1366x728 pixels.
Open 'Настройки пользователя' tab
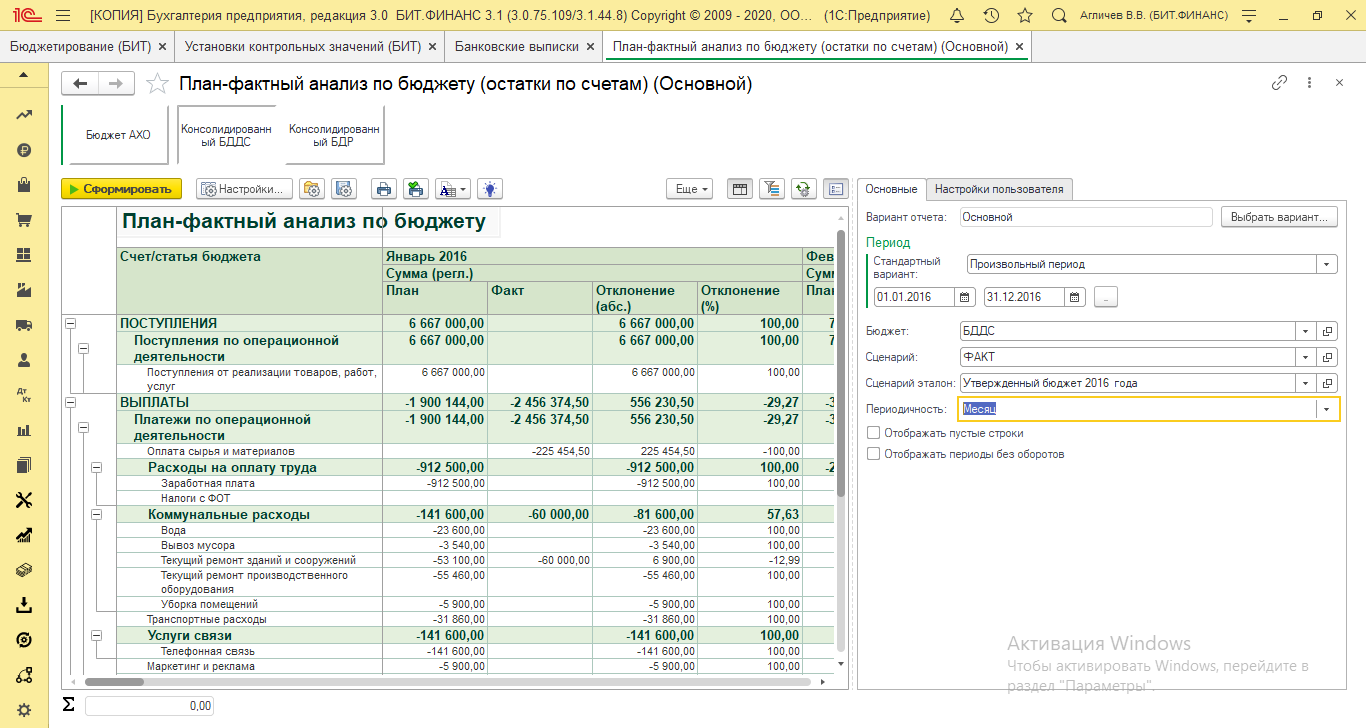point(999,189)
